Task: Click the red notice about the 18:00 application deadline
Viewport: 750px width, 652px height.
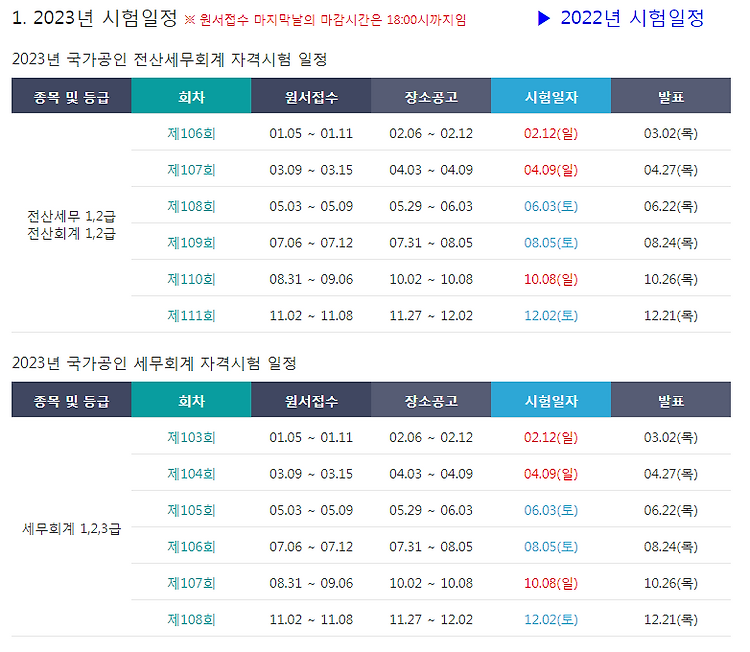Action: (x=325, y=20)
